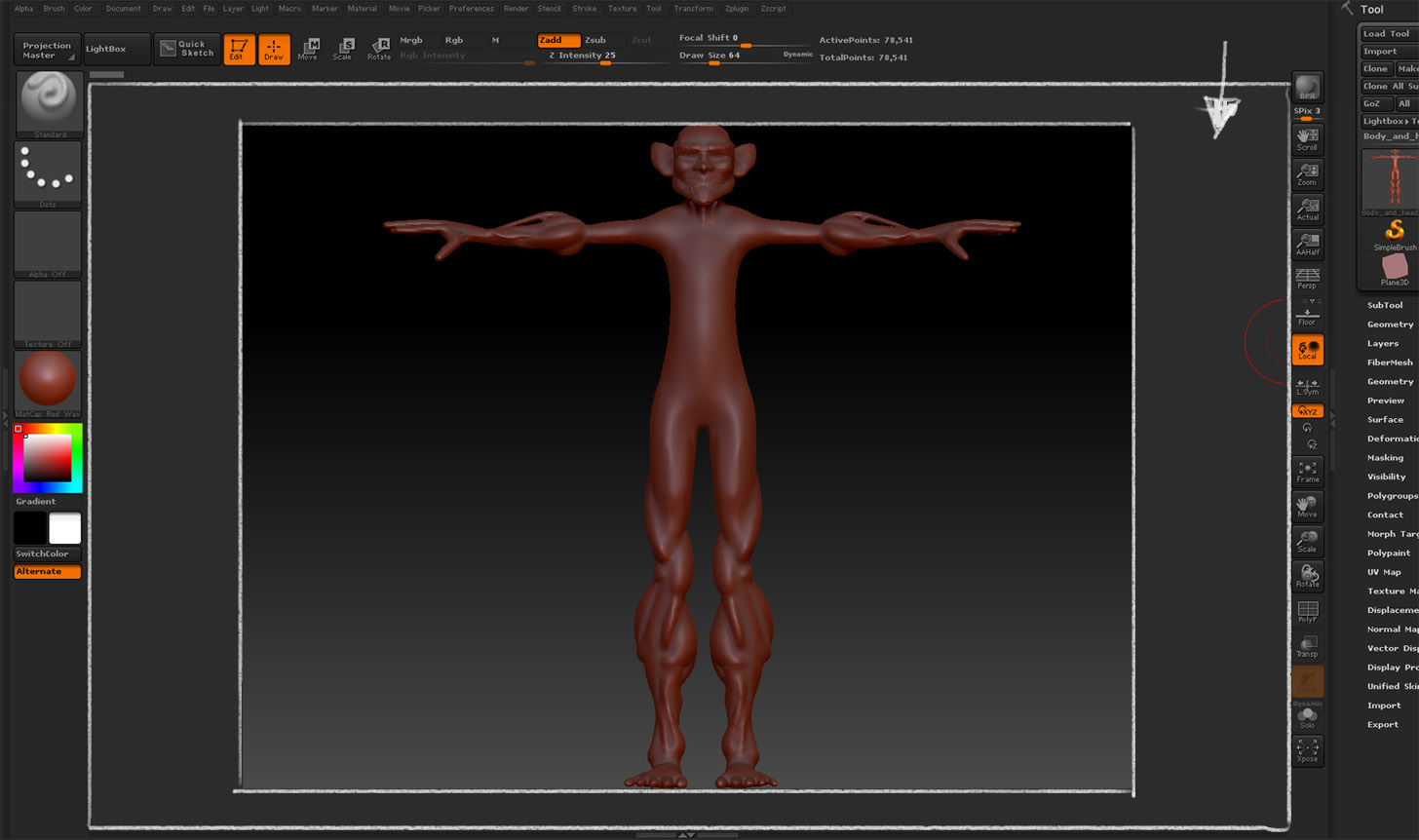1419x840 pixels.
Task: Click the Draw mode button
Action: pyautogui.click(x=274, y=50)
